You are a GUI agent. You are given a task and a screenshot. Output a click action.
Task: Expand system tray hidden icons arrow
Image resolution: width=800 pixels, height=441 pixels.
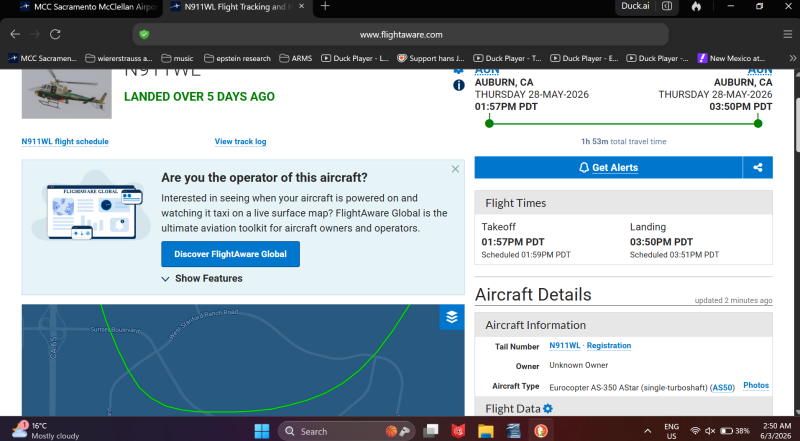pos(647,431)
